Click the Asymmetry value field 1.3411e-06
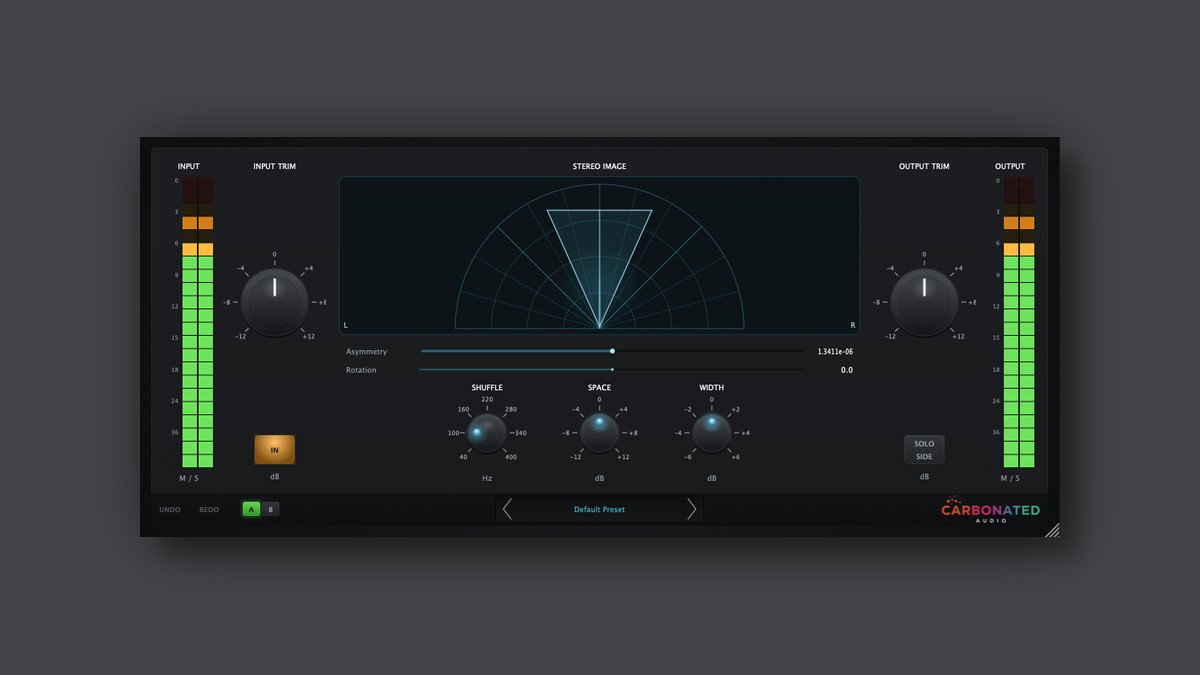 tap(835, 352)
